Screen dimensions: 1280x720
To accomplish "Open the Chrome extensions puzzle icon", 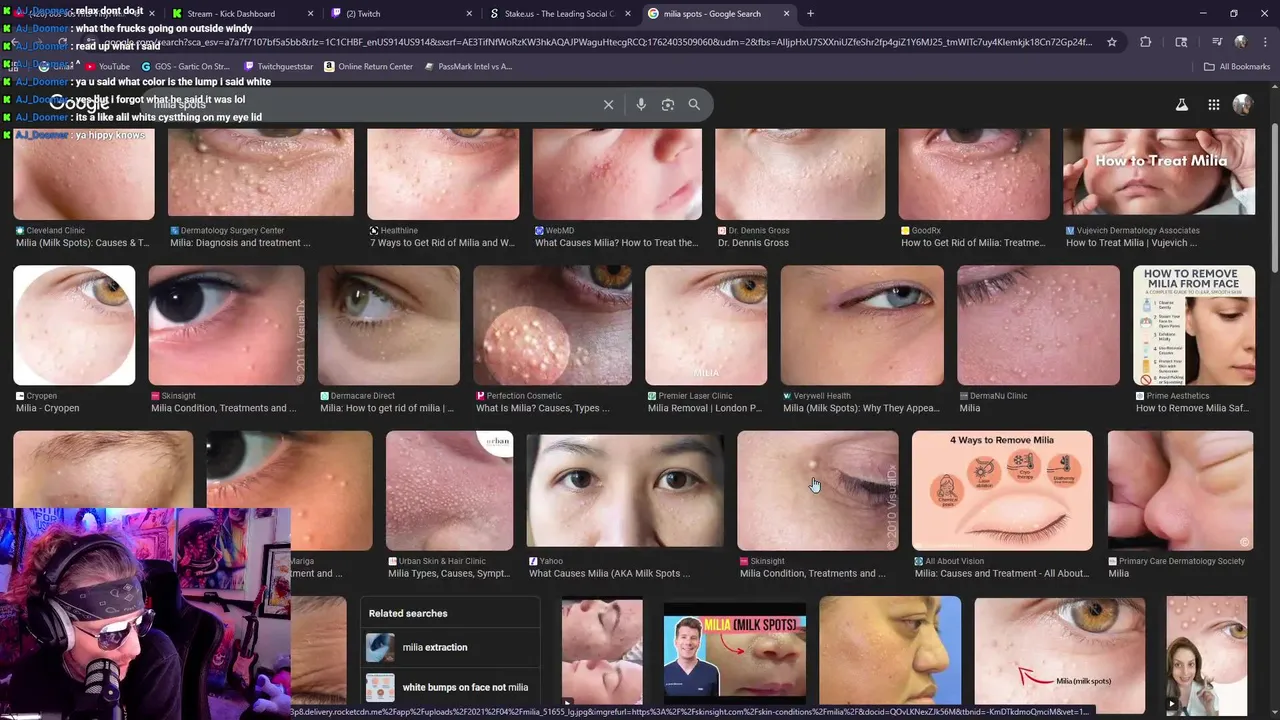I will point(1146,42).
